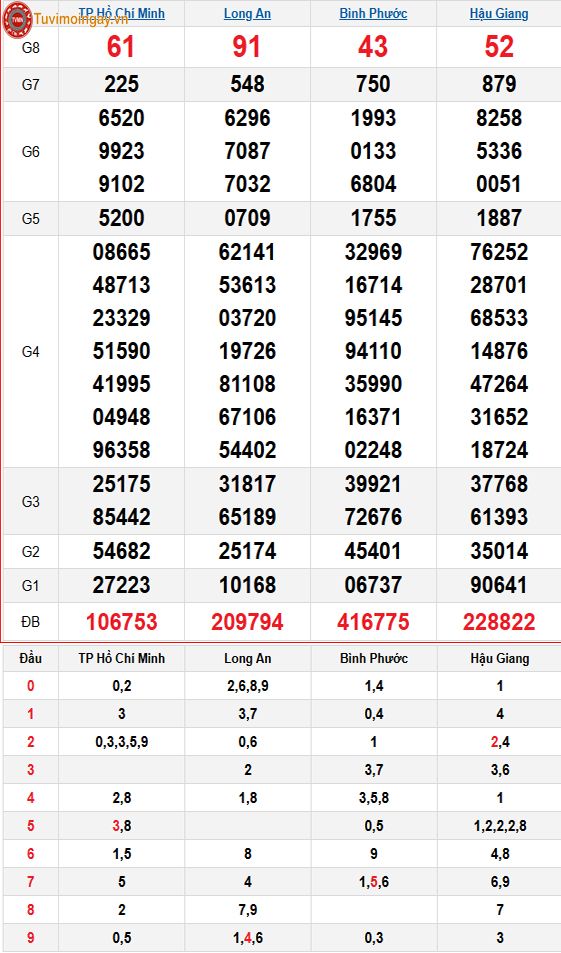
Task: Click the Tuvimoingay.vn watermark text
Action: [81, 19]
